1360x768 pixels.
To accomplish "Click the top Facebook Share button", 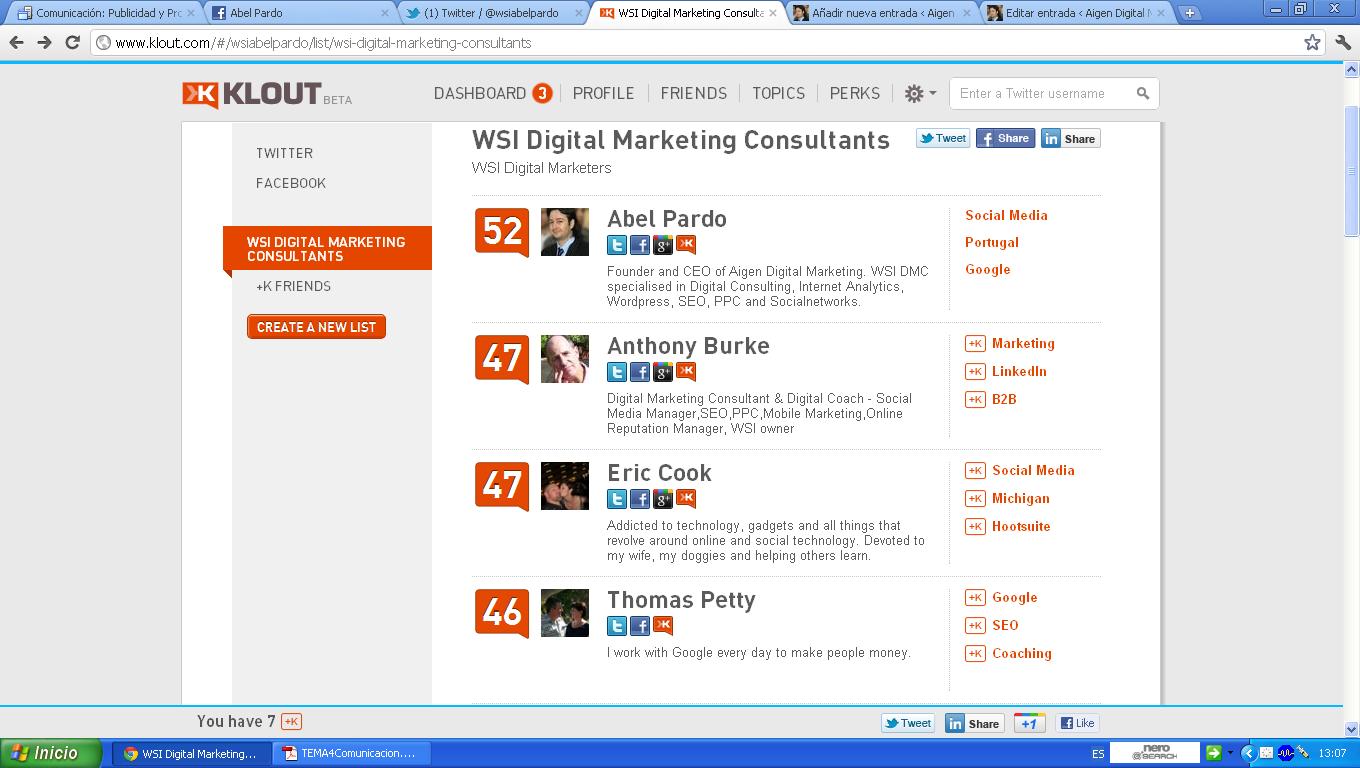I will (x=1005, y=138).
